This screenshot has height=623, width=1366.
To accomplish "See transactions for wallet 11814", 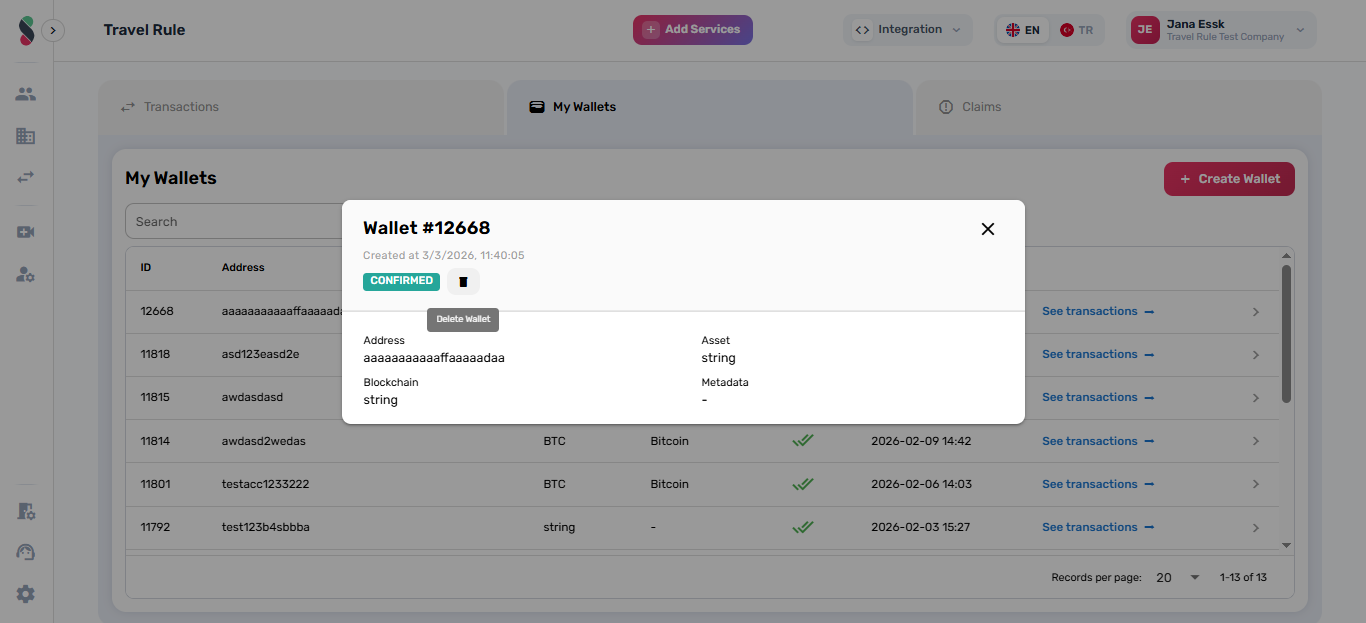I will click(x=1098, y=441).
